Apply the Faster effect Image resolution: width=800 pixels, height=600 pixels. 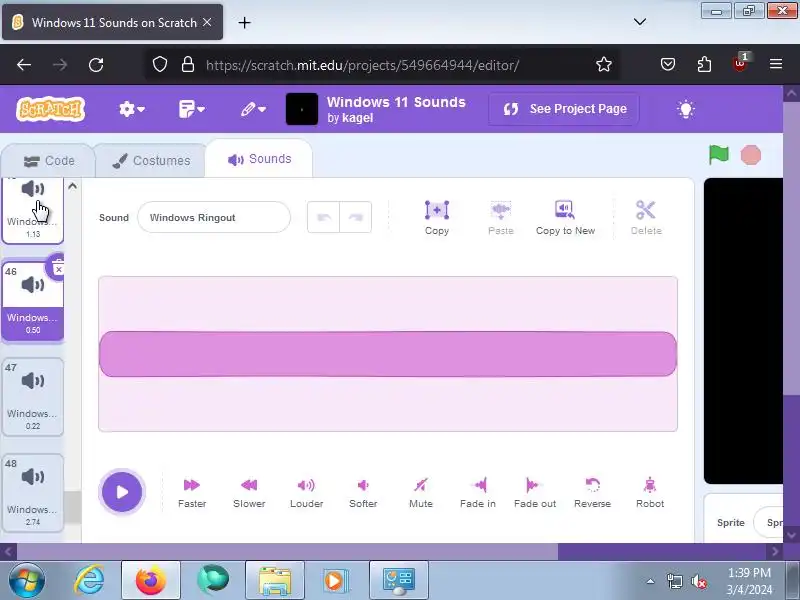(x=192, y=493)
